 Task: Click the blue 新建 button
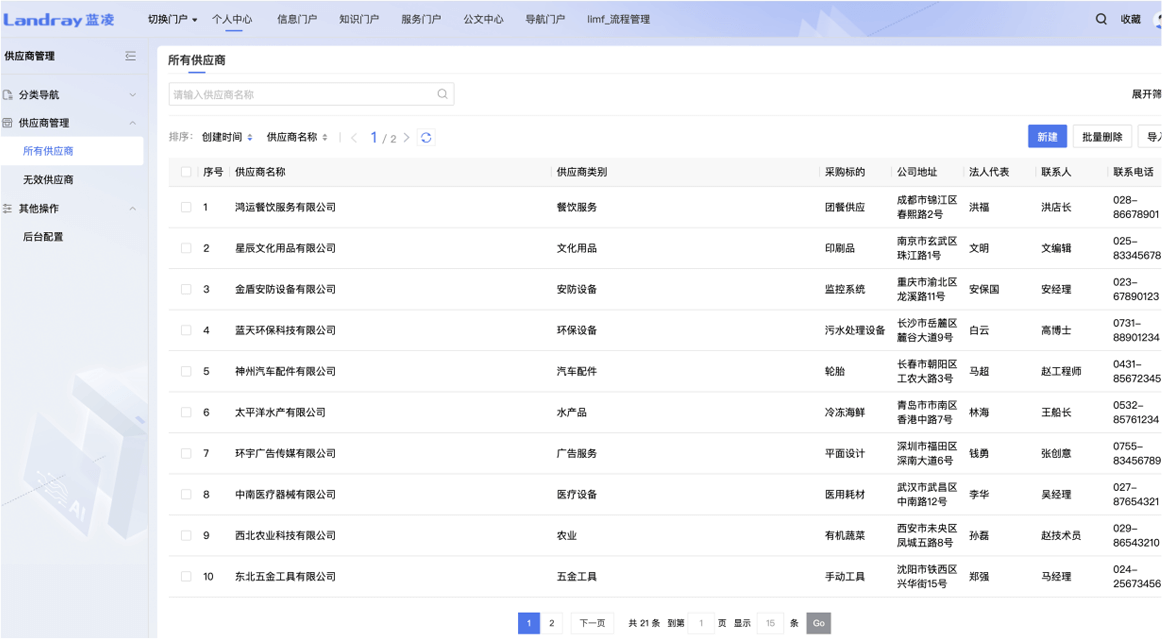coord(1047,137)
